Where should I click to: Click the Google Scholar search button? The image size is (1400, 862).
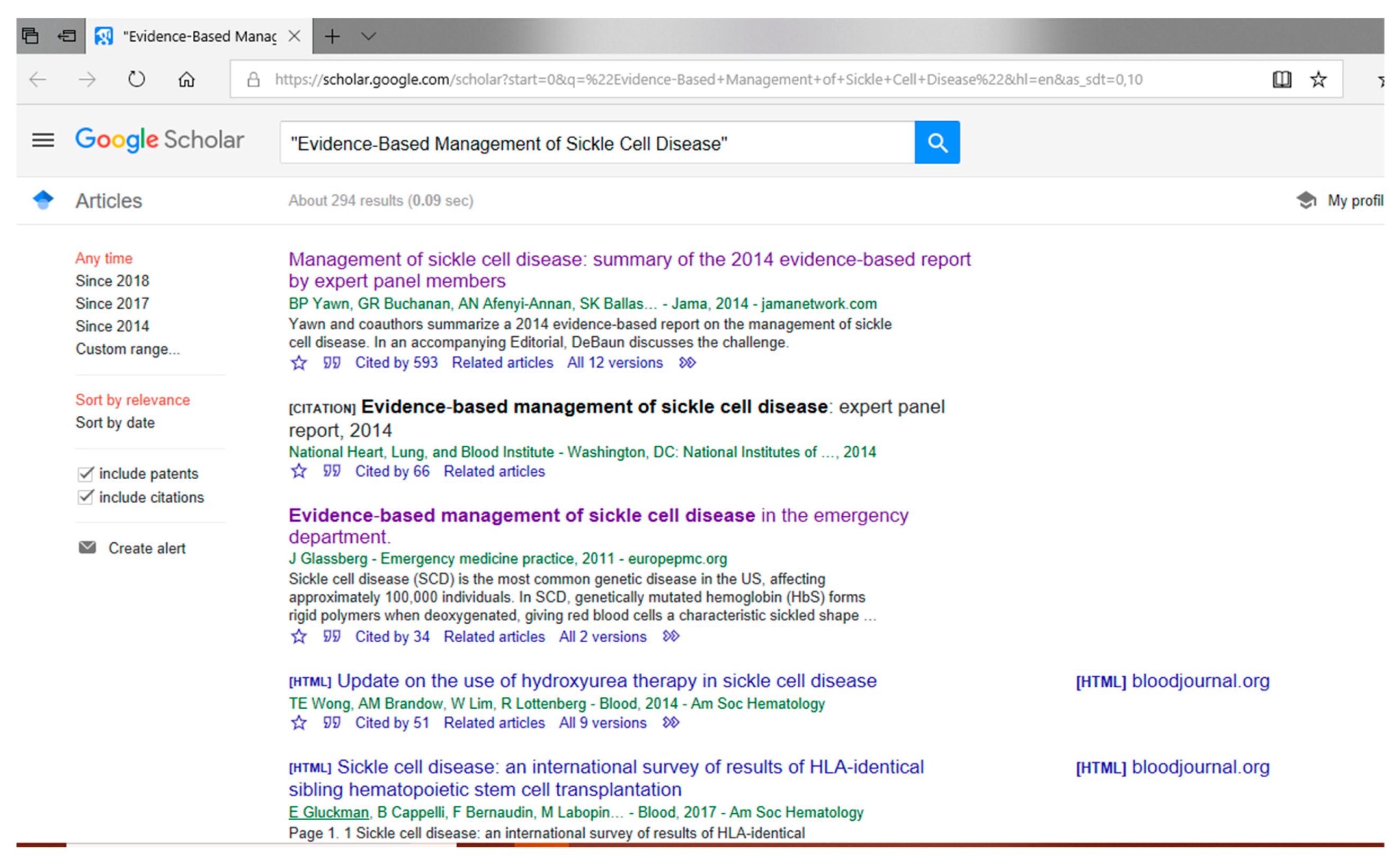937,142
